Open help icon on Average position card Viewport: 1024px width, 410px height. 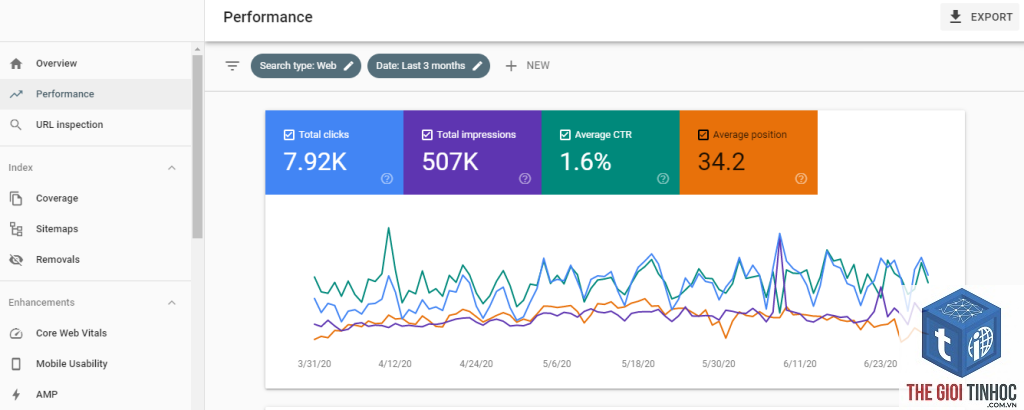801,178
